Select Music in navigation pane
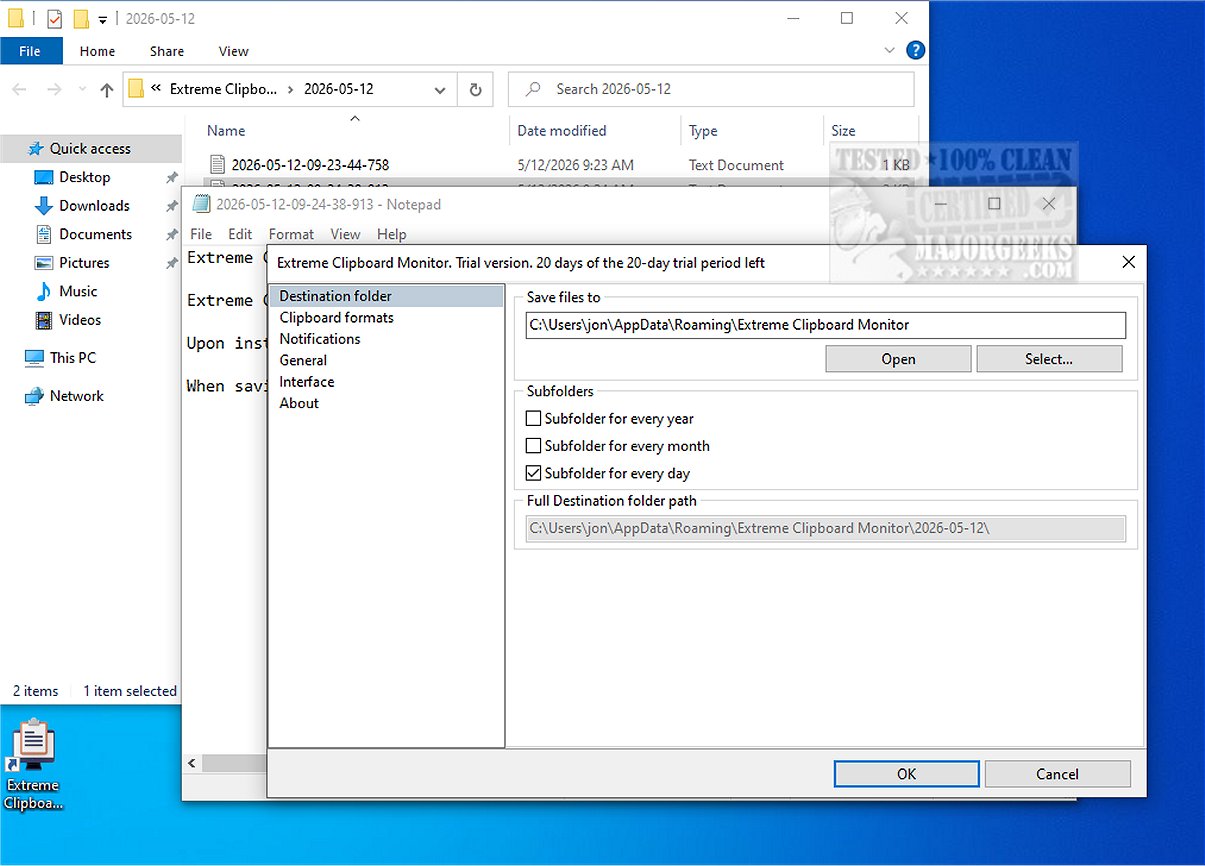The width and height of the screenshot is (1205, 866). 78,291
